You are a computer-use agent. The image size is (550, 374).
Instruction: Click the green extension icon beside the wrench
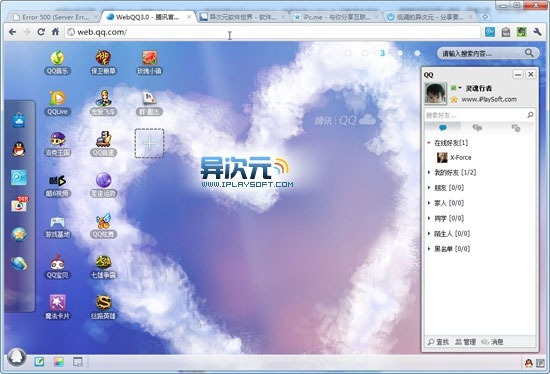click(522, 32)
